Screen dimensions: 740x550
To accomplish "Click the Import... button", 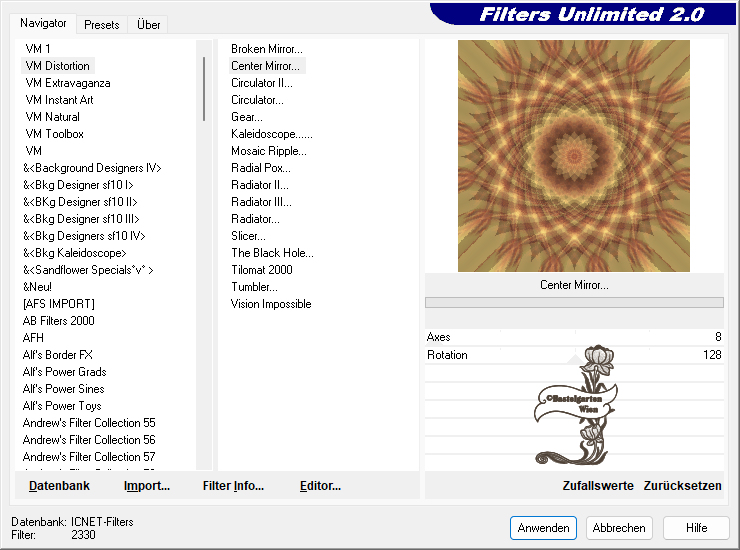I will pyautogui.click(x=147, y=486).
